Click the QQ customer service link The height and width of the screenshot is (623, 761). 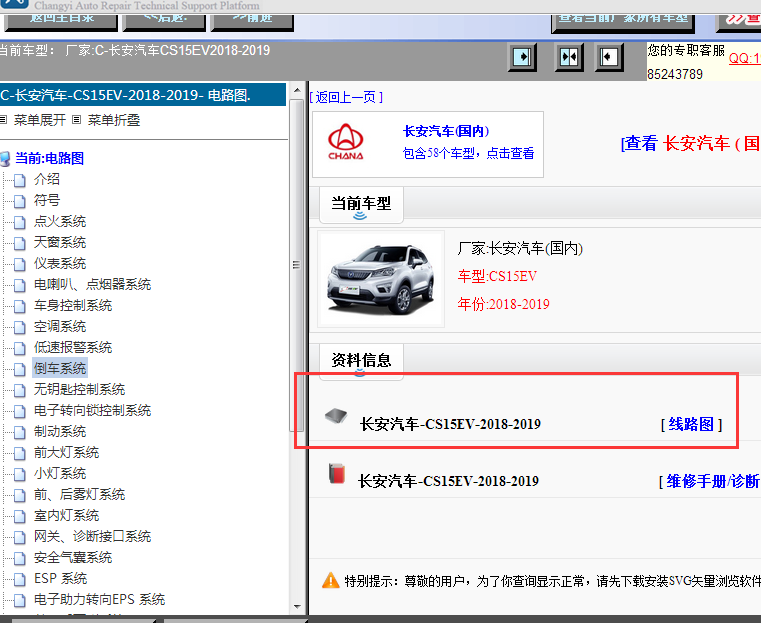click(x=744, y=58)
